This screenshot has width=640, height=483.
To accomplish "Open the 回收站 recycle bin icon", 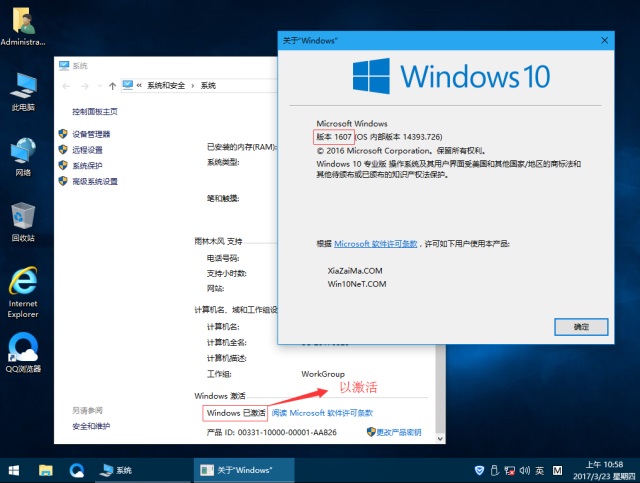I will click(x=23, y=218).
